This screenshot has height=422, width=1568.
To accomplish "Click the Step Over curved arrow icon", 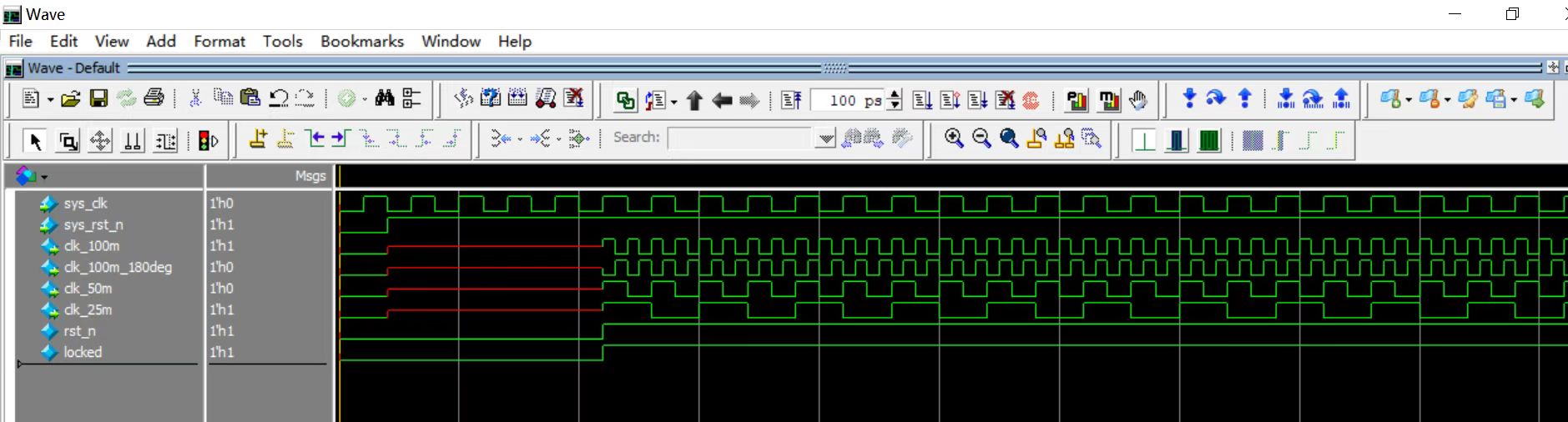I will 1217,98.
